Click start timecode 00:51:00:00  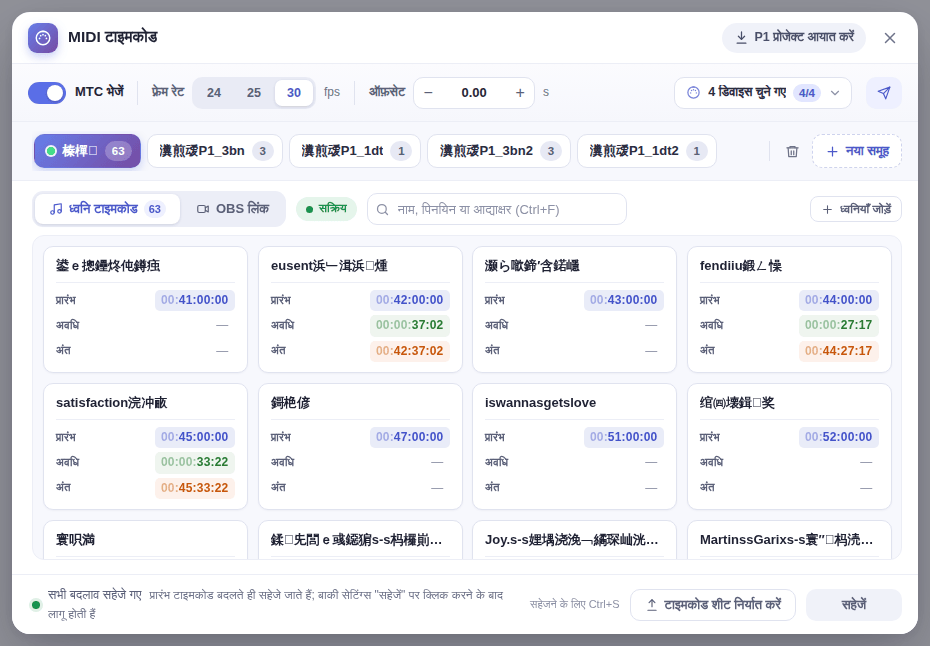click(623, 437)
